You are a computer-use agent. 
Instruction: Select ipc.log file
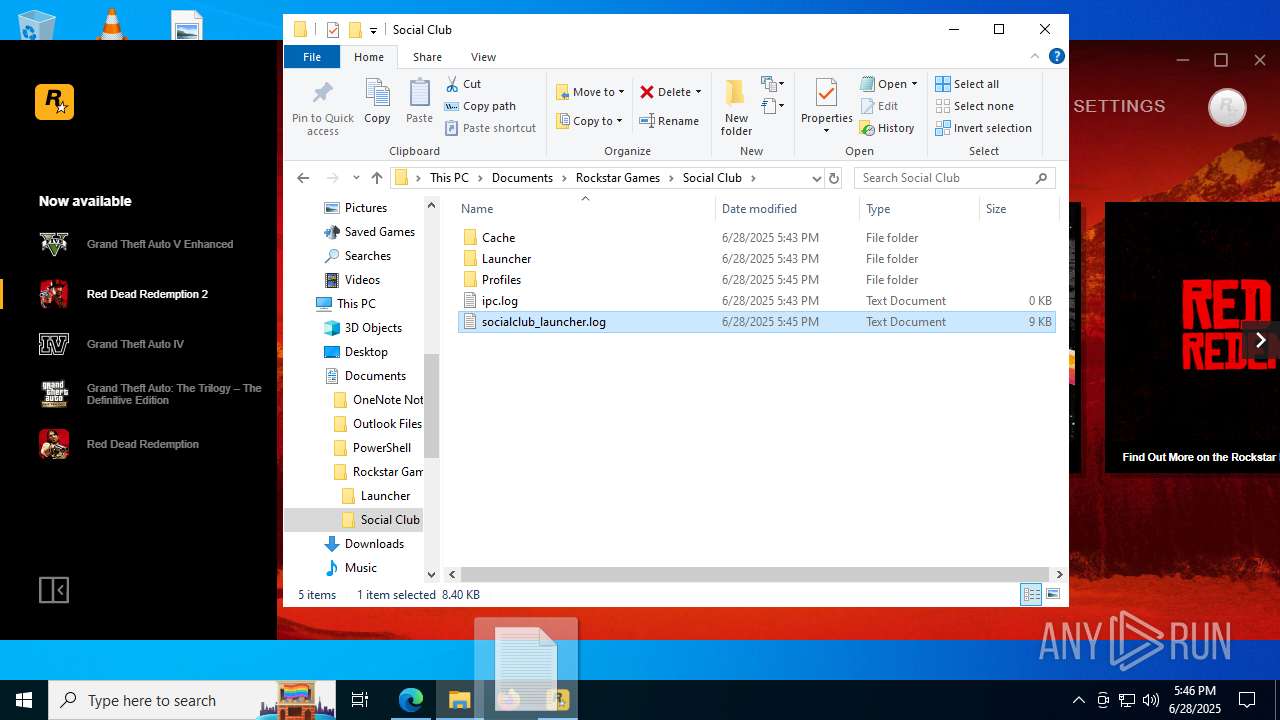pyautogui.click(x=499, y=301)
